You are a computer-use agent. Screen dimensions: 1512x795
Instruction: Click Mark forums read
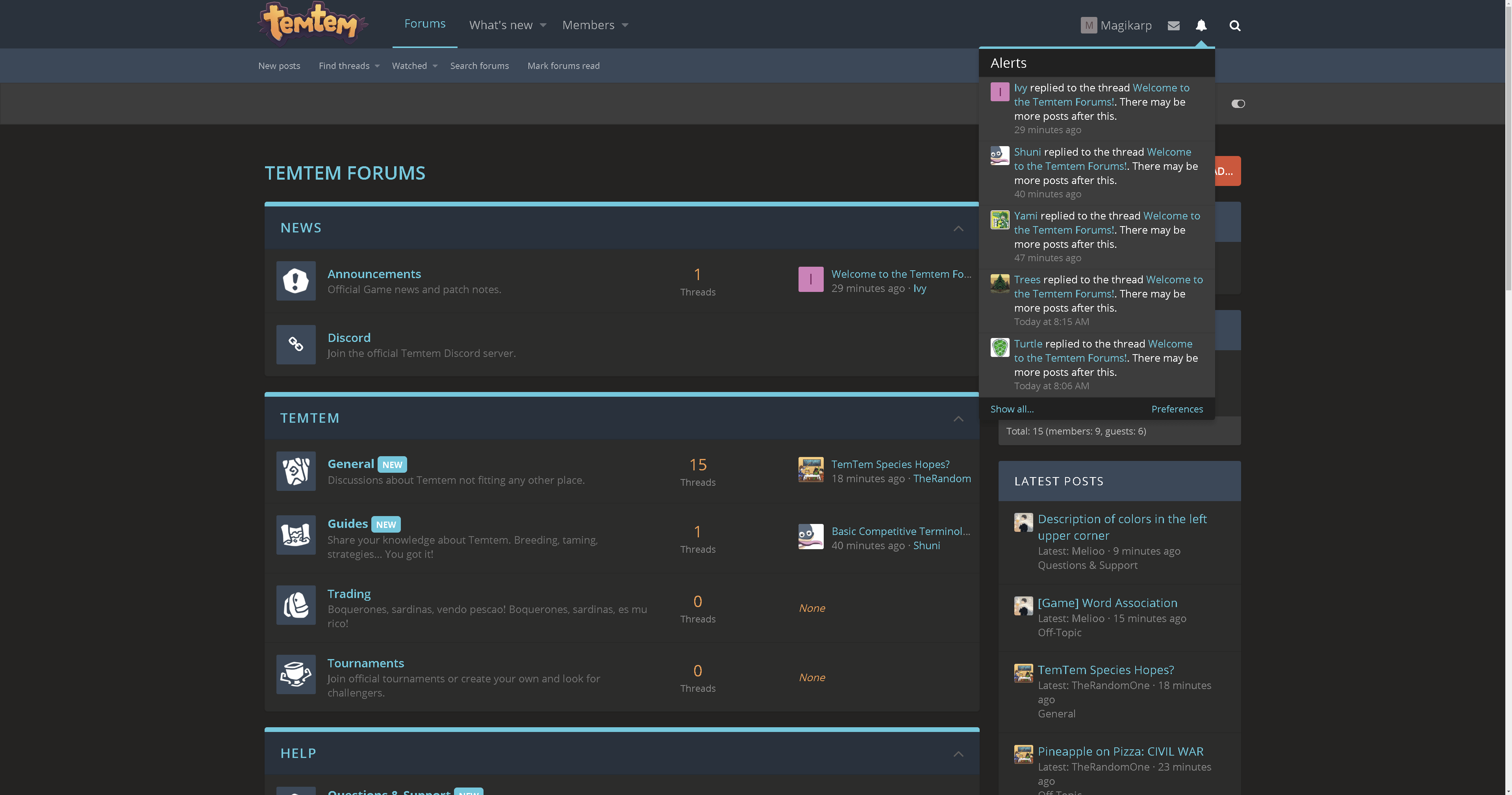[563, 66]
